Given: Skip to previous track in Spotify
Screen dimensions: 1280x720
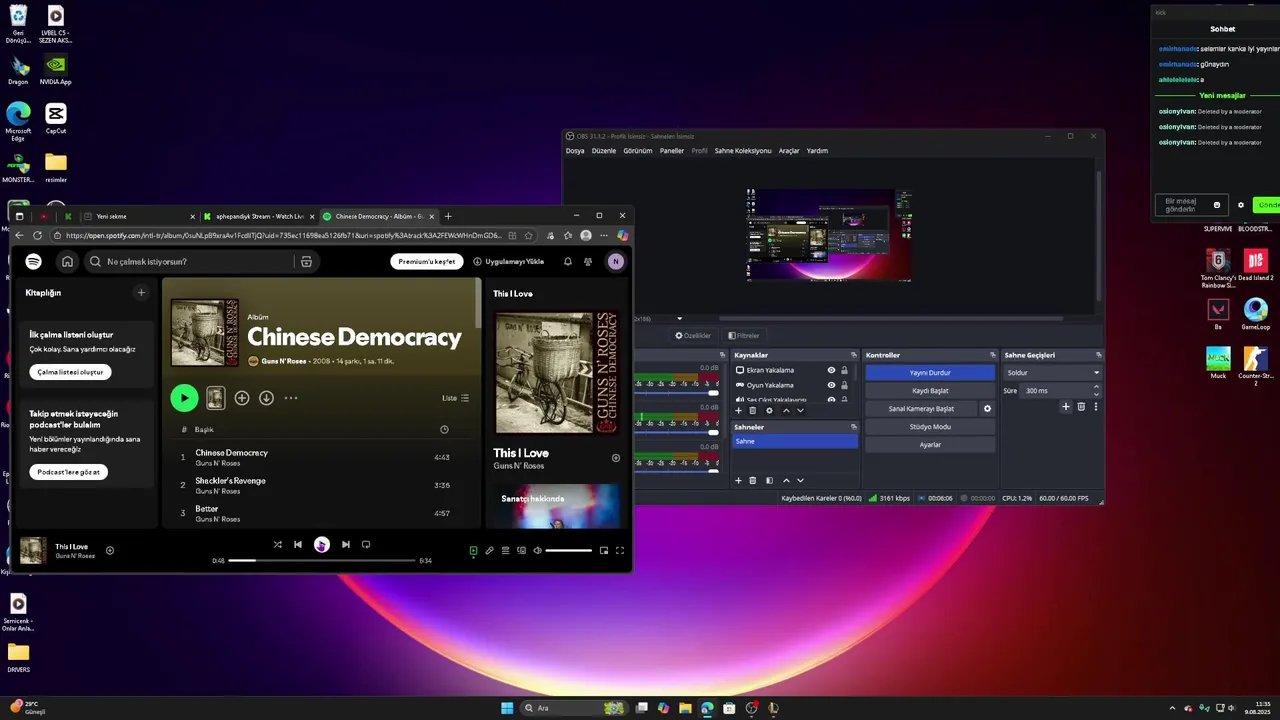Looking at the screenshot, I should point(297,544).
